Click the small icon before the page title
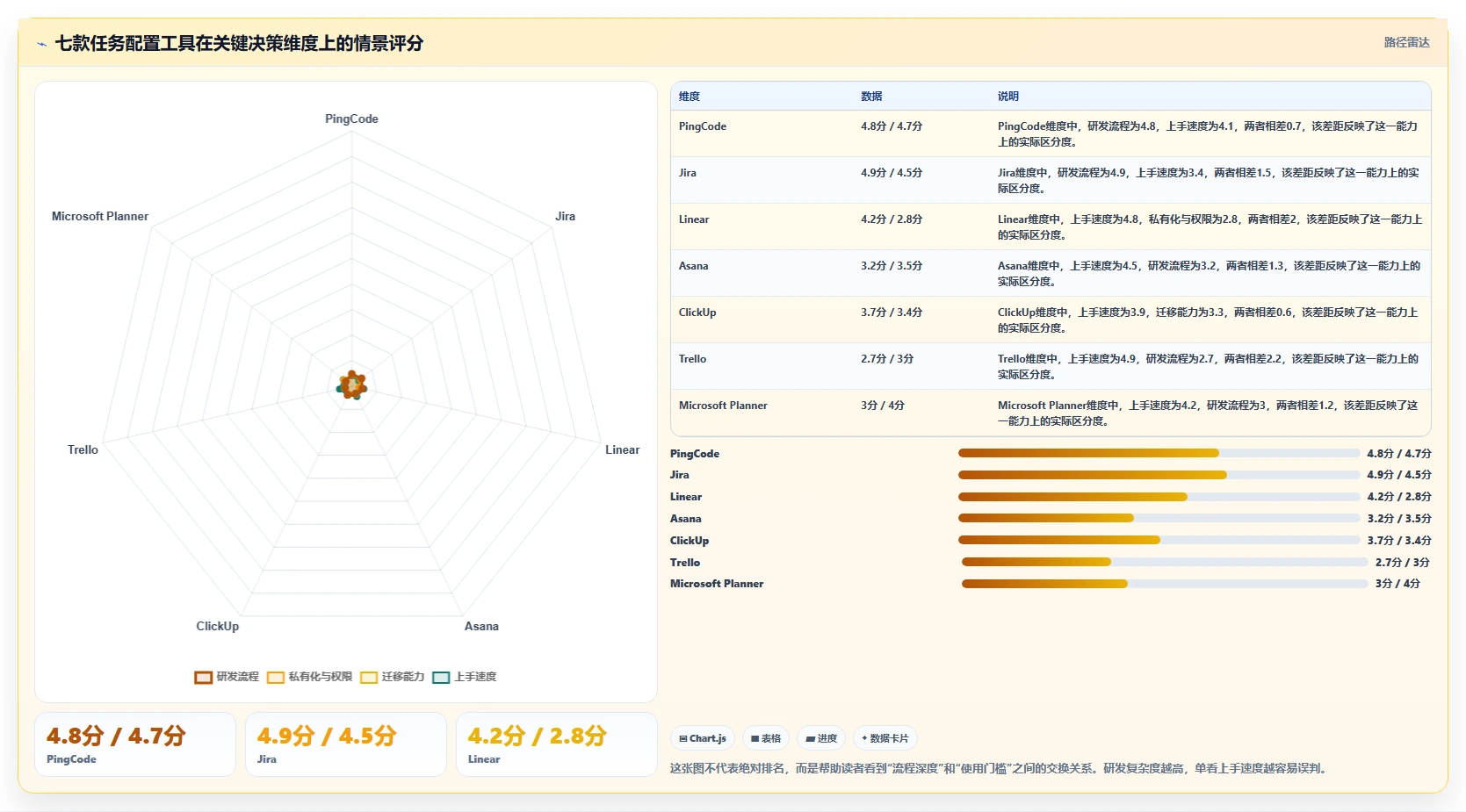The height and width of the screenshot is (812, 1466). coord(41,44)
